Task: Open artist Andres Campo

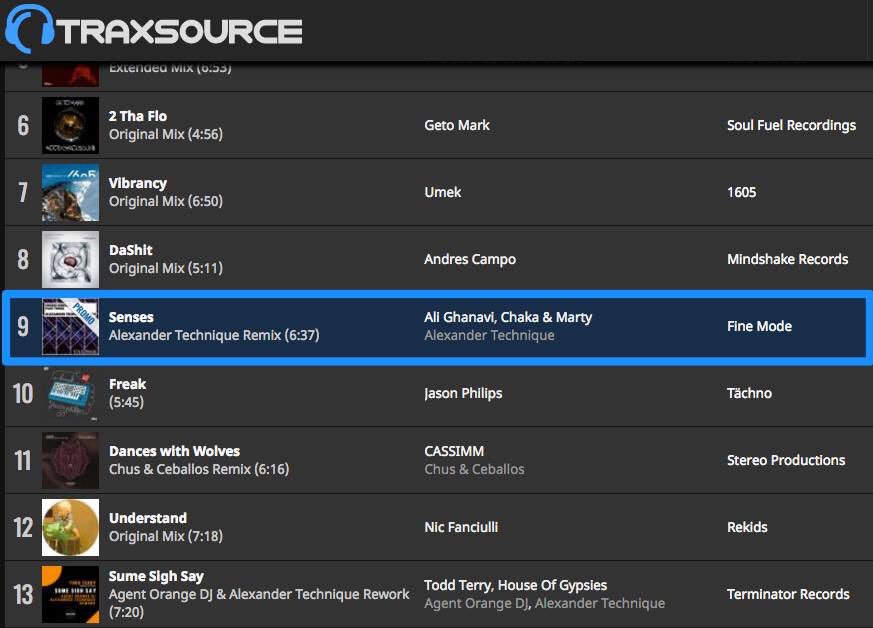Action: [470, 259]
